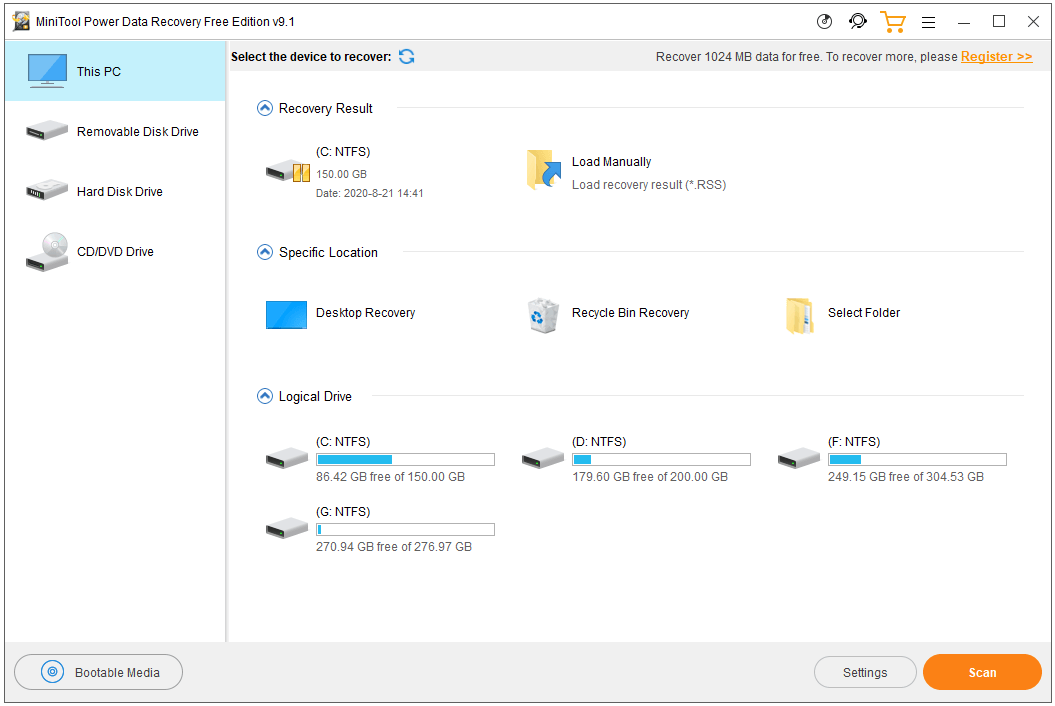Click the Load Manually folder icon

tap(543, 170)
